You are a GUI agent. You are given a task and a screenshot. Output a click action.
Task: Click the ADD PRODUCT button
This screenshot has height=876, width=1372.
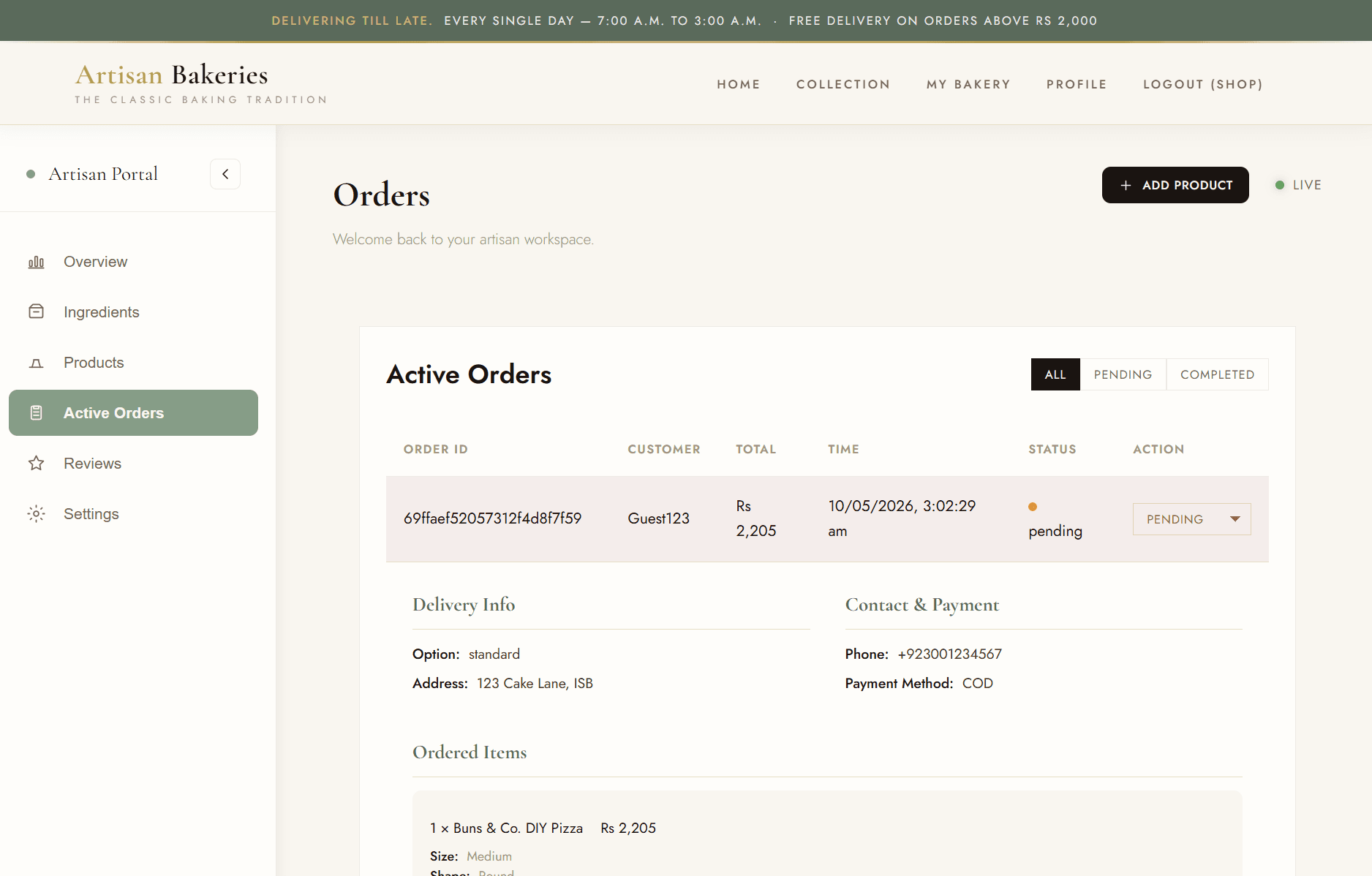pos(1175,185)
